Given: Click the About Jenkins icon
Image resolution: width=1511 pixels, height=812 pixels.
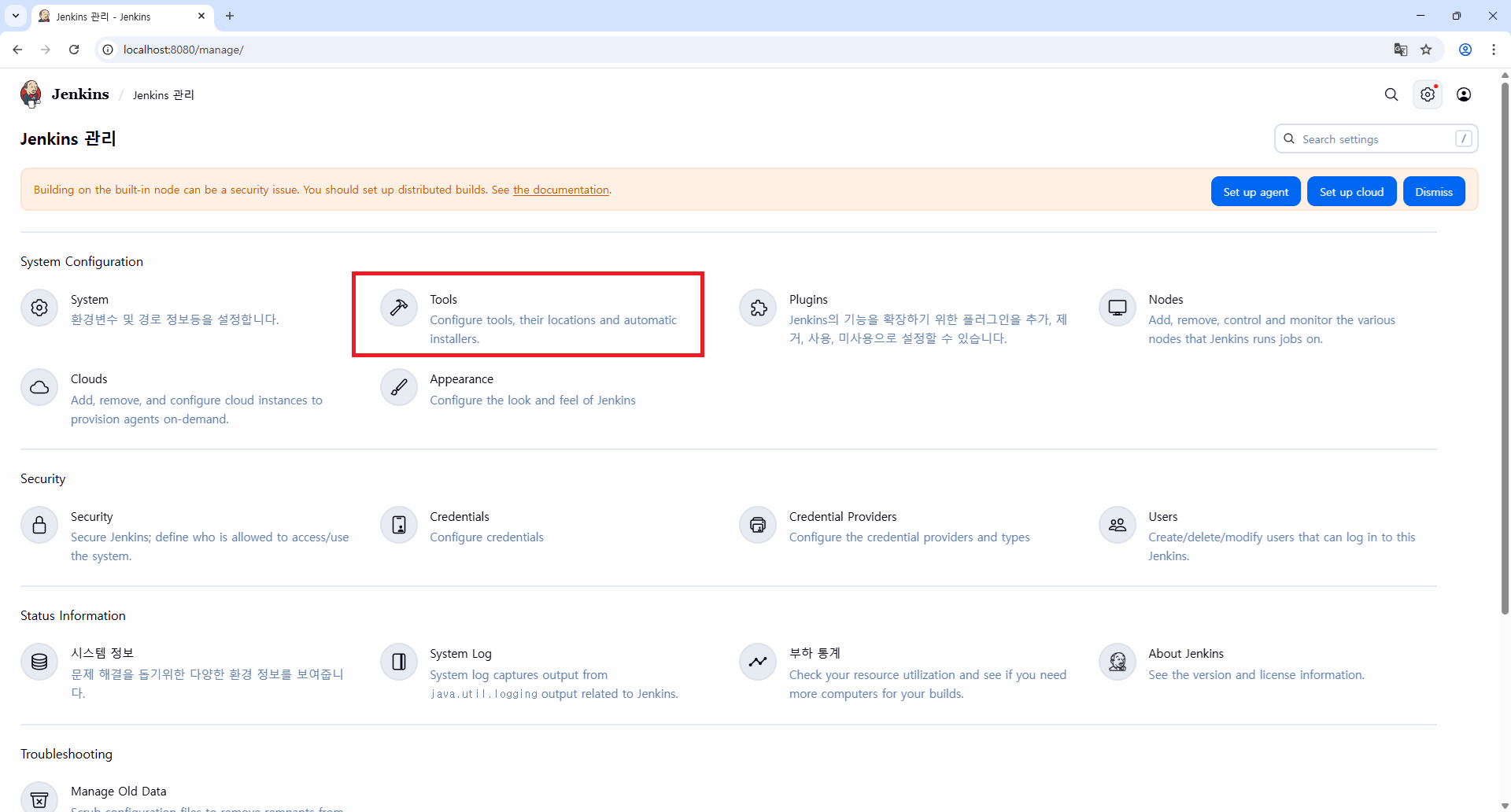Looking at the screenshot, I should (1118, 662).
